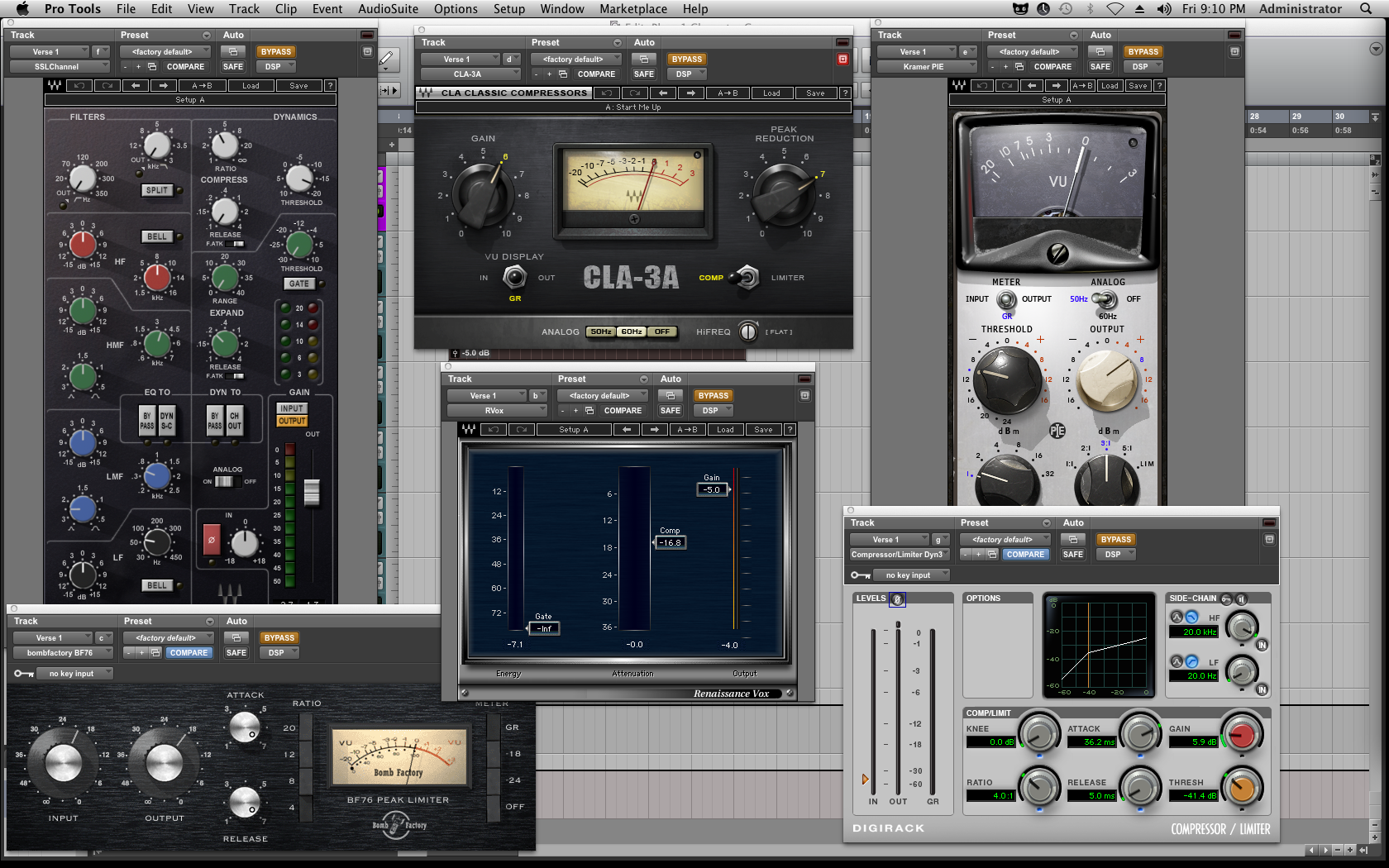
Task: Click the phase invert icon in Dyn3 LEVELS
Action: [x=897, y=599]
